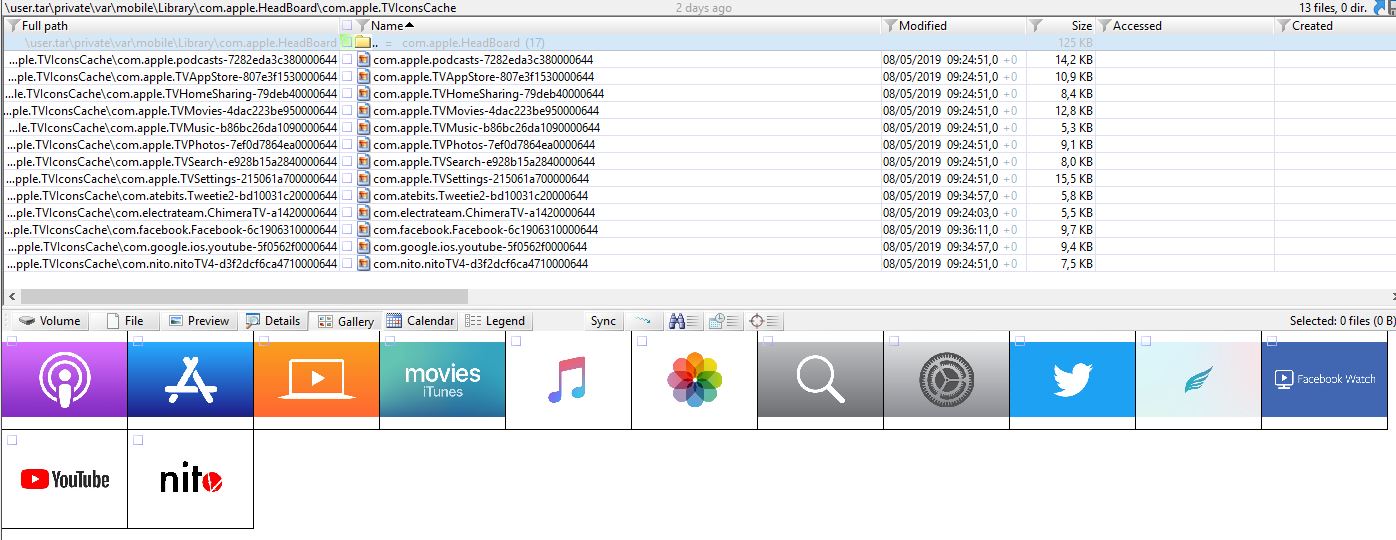Image resolution: width=1396 pixels, height=540 pixels.
Task: Click the filter funnel on Modified column
Action: [890, 26]
